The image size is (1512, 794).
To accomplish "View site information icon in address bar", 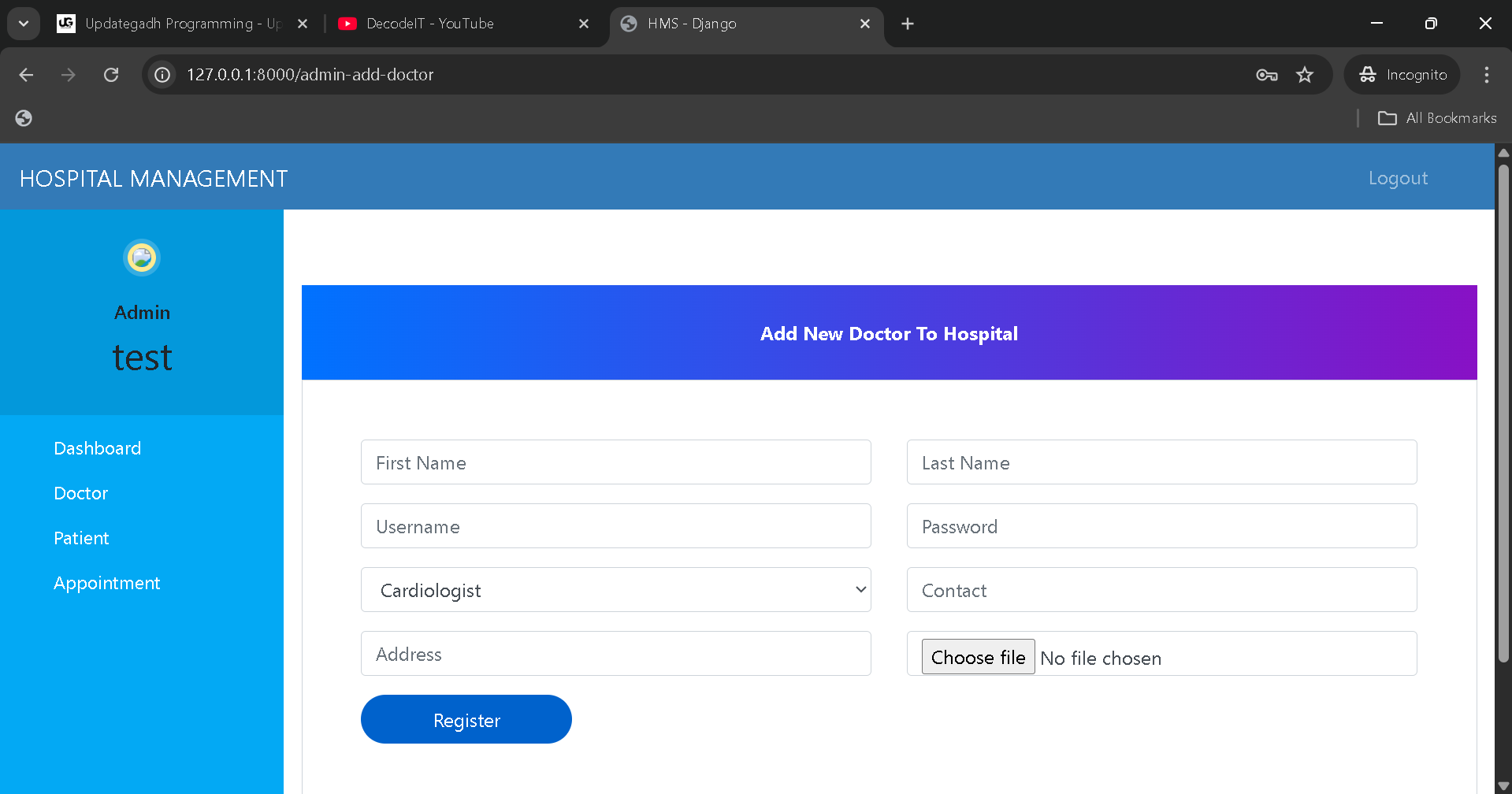I will [162, 75].
